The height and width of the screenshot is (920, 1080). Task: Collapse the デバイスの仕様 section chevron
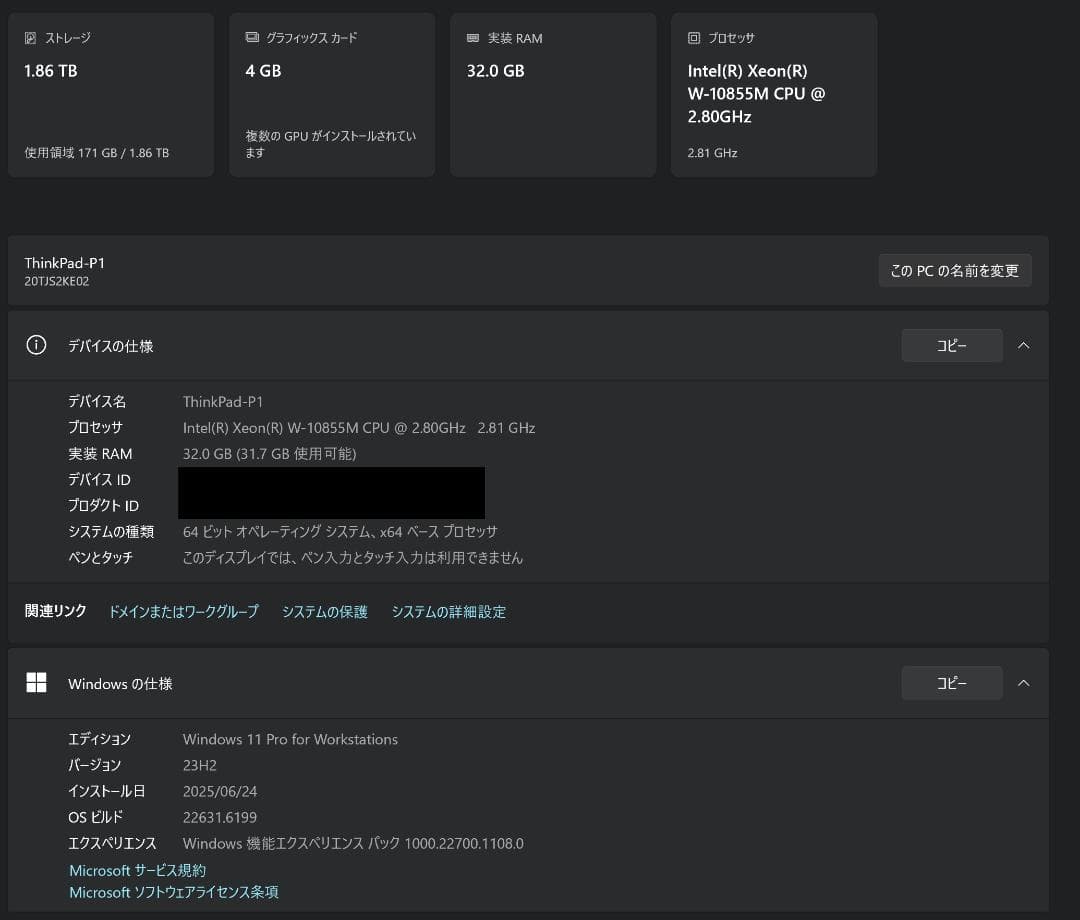click(x=1023, y=345)
